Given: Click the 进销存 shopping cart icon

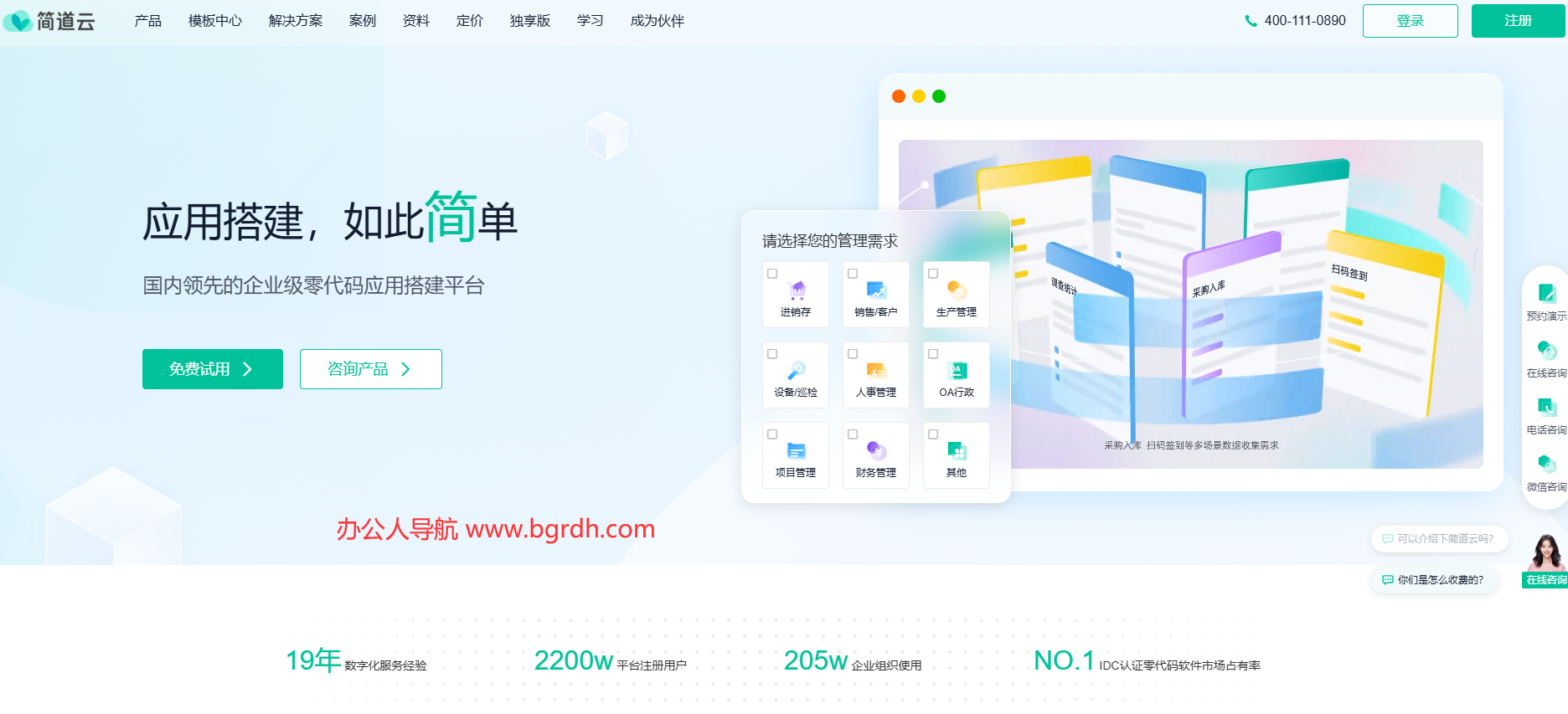Looking at the screenshot, I should pyautogui.click(x=797, y=290).
